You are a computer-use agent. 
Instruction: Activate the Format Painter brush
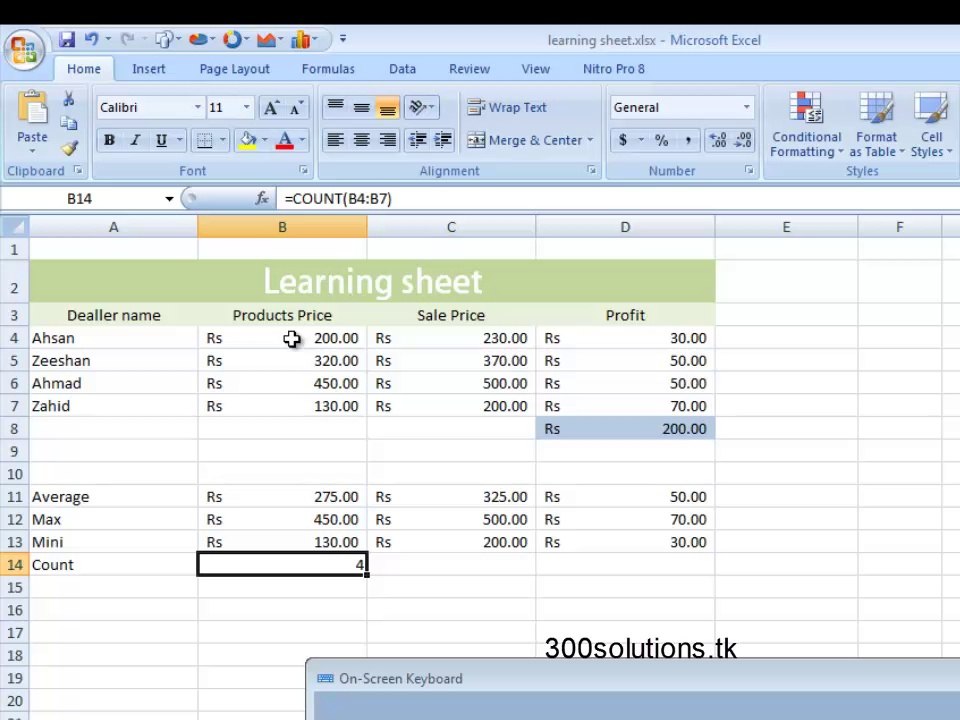pos(69,148)
